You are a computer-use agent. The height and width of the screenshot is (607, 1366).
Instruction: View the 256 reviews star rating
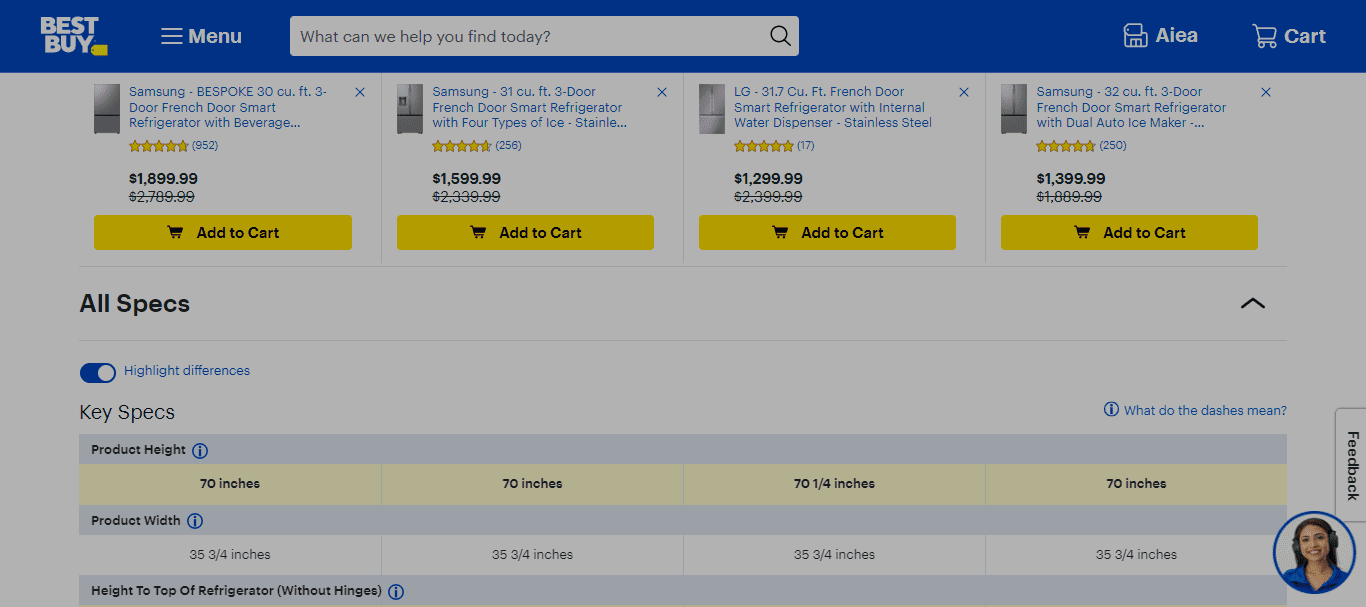(x=476, y=146)
